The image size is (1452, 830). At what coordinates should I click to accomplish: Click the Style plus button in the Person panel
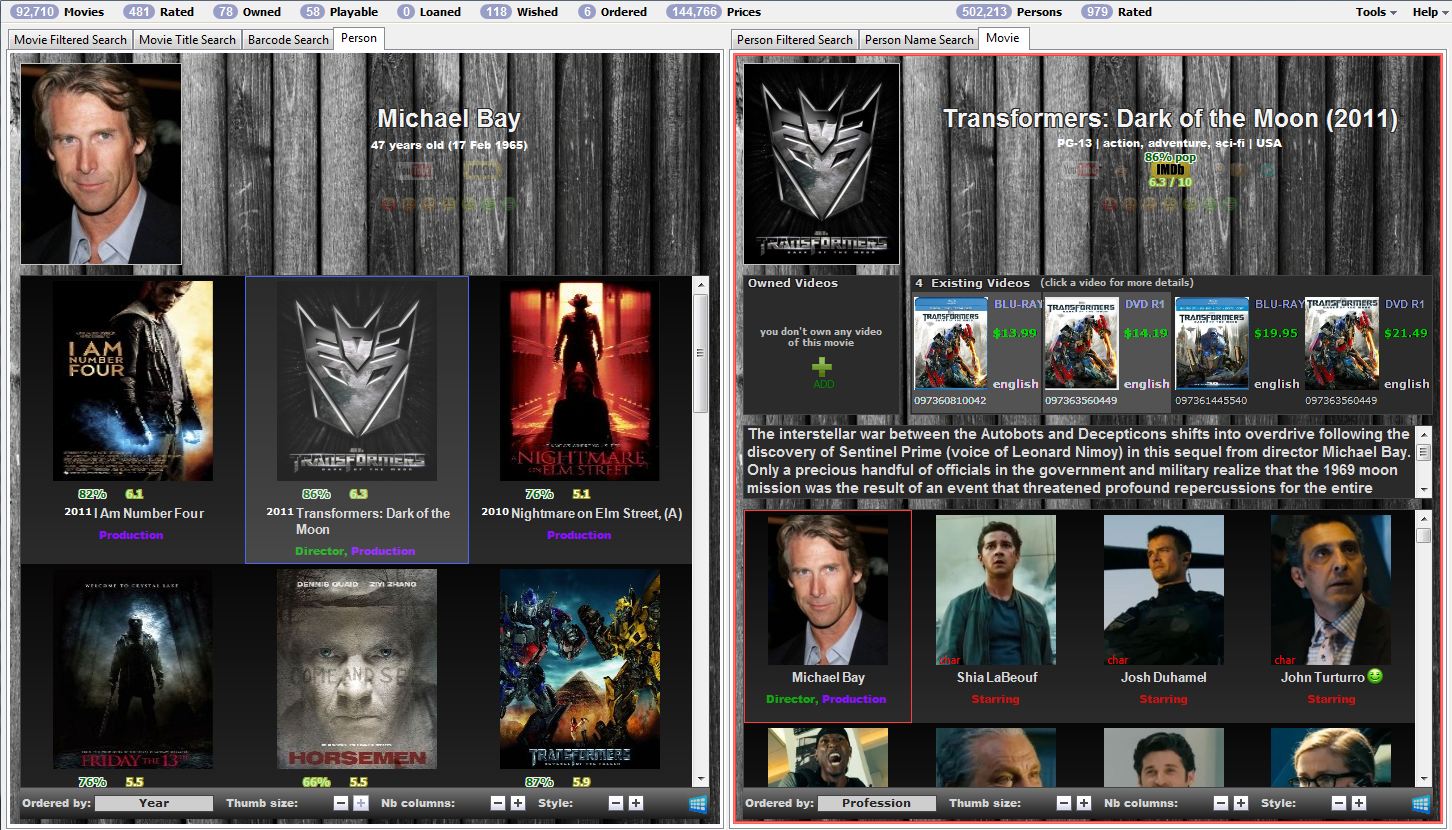(636, 803)
